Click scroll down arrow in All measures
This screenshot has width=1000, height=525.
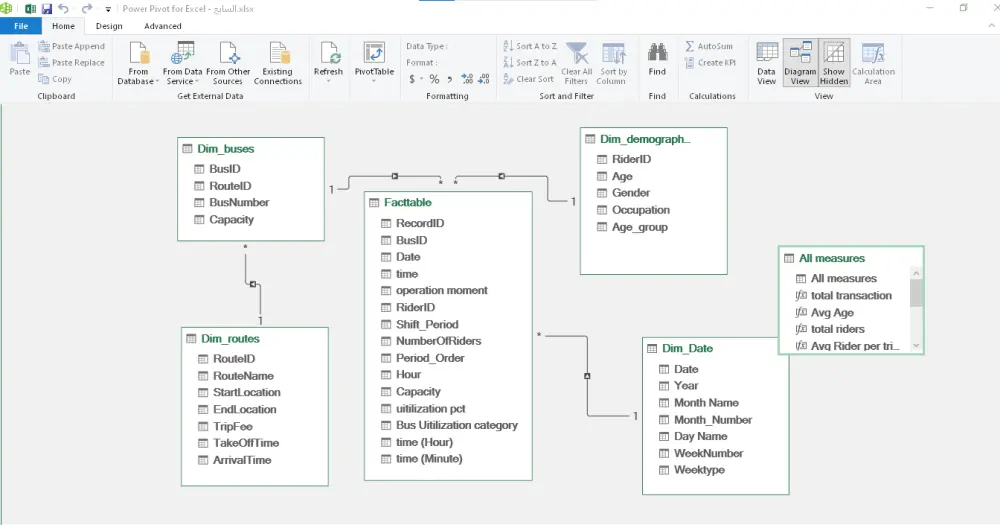pyautogui.click(x=916, y=346)
